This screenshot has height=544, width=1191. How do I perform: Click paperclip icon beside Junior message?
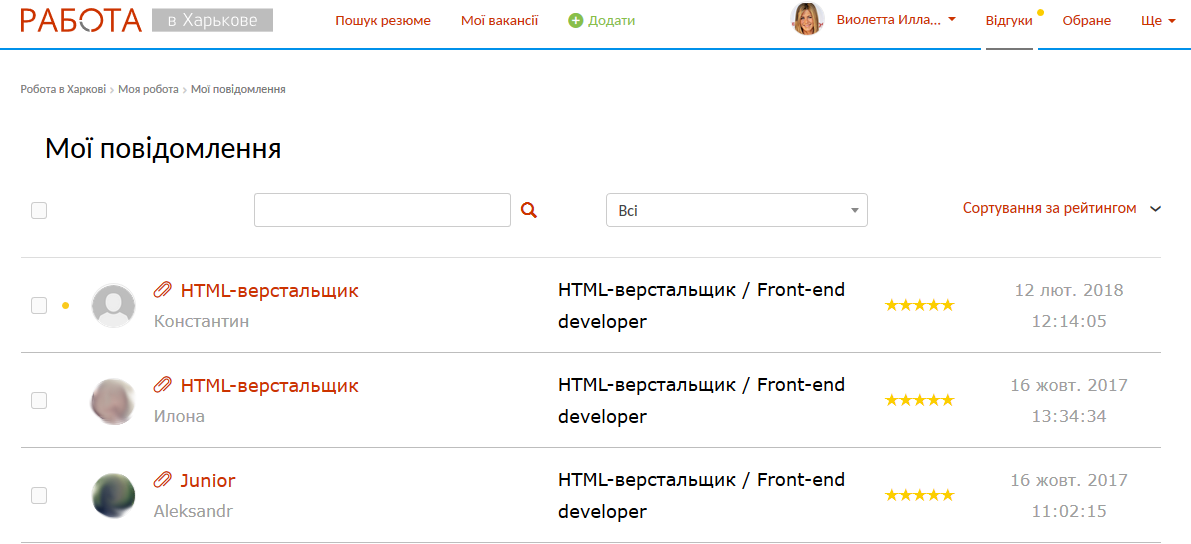[x=162, y=480]
